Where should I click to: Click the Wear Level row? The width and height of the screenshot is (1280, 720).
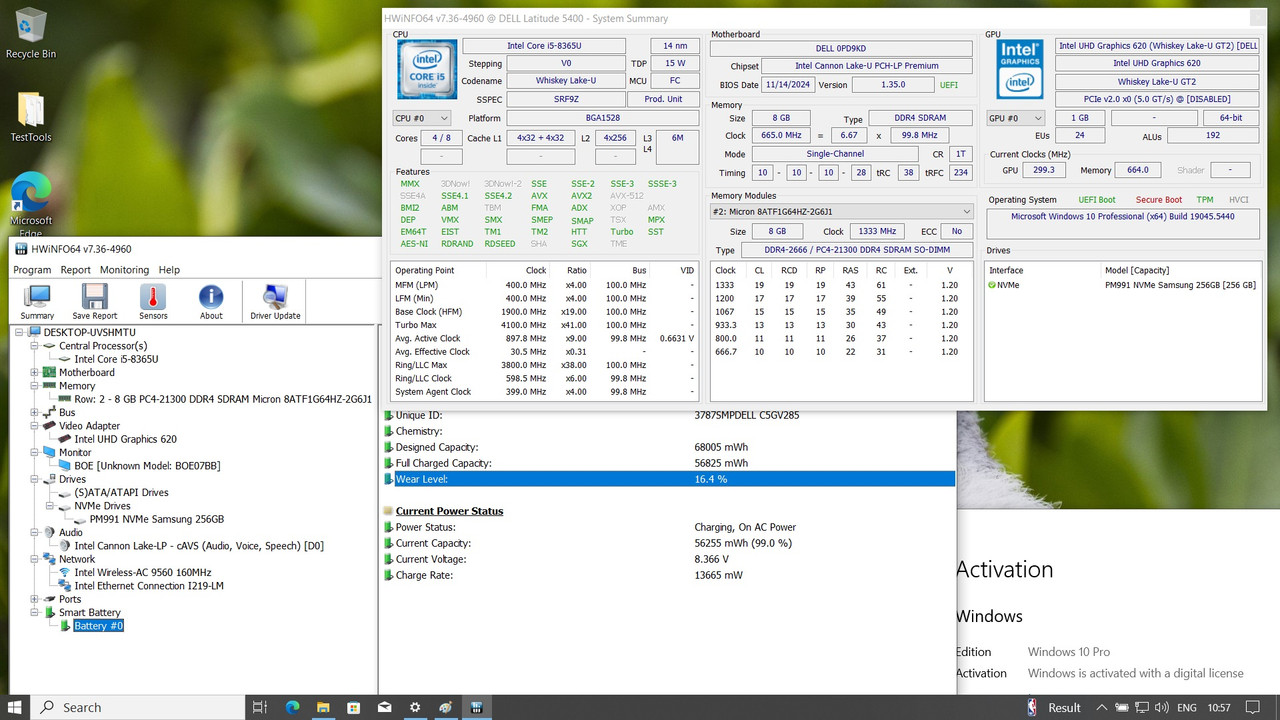(x=668, y=479)
